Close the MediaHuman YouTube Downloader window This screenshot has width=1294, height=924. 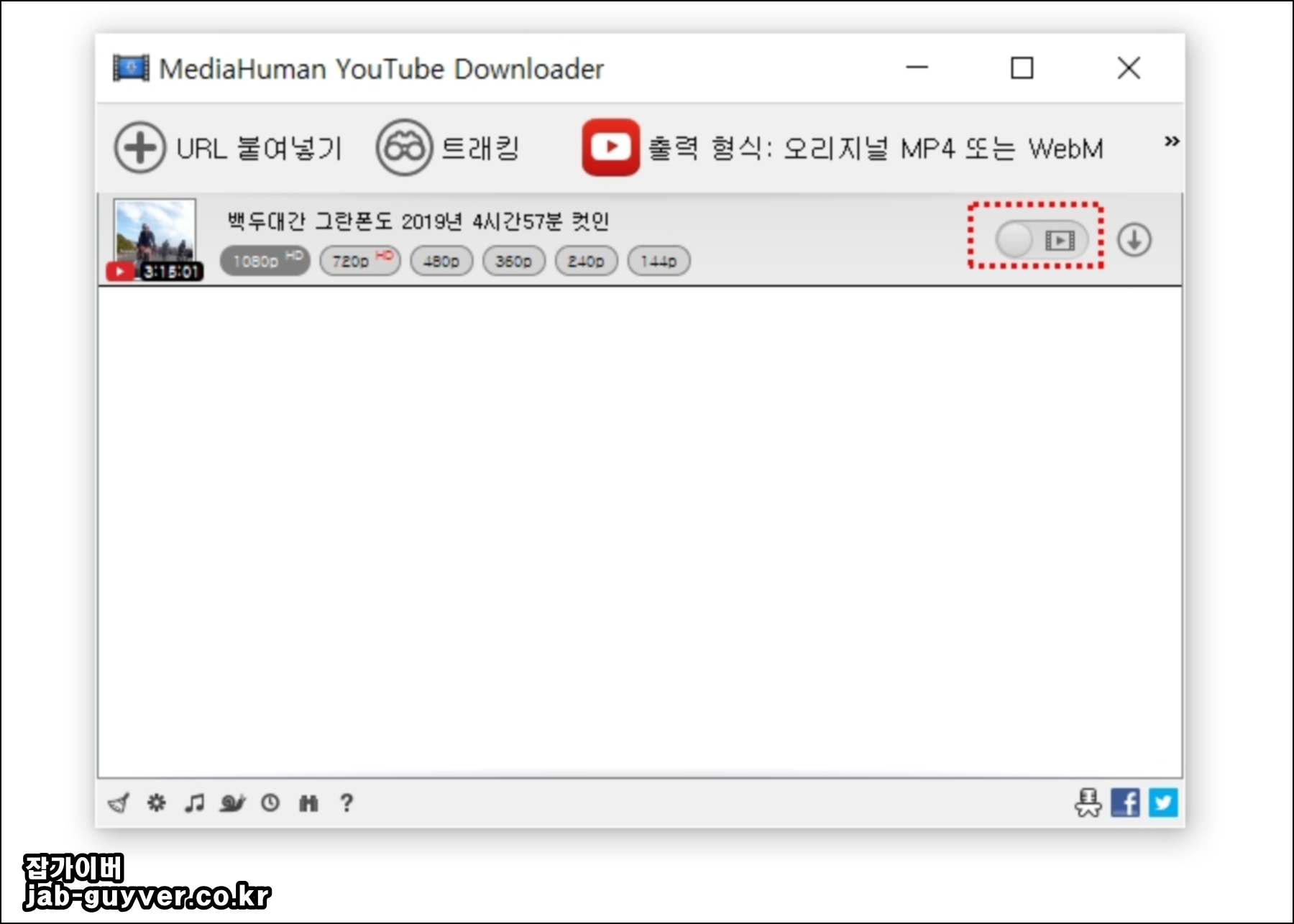pyautogui.click(x=1129, y=68)
